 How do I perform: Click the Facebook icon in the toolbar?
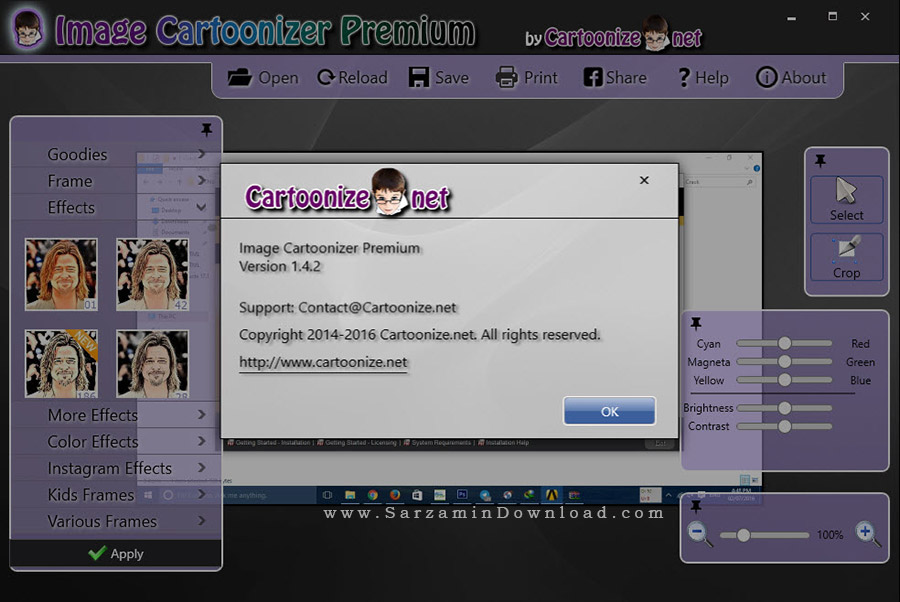click(593, 77)
